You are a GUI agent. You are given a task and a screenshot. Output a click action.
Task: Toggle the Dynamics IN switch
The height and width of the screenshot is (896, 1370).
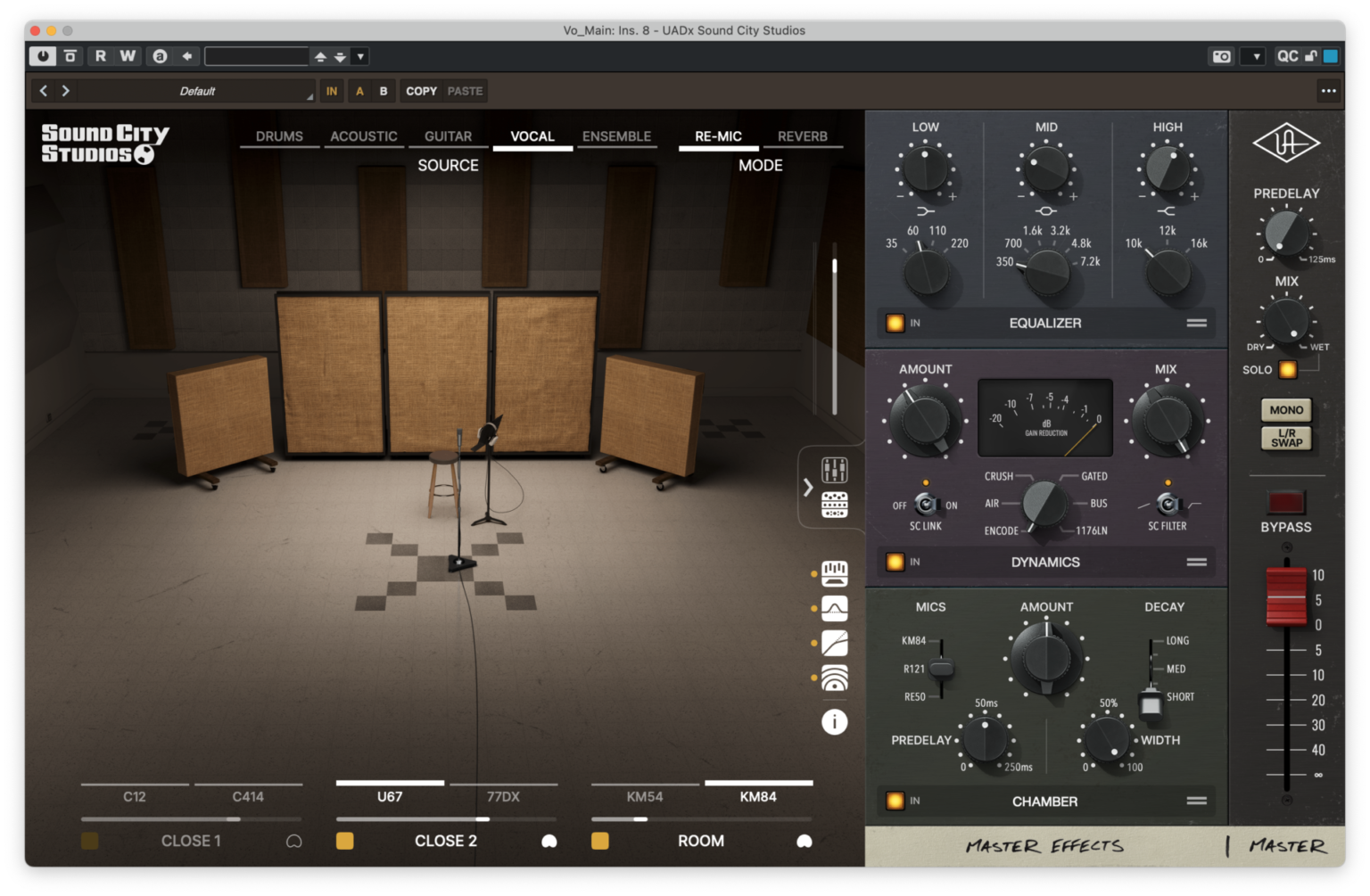click(x=895, y=562)
